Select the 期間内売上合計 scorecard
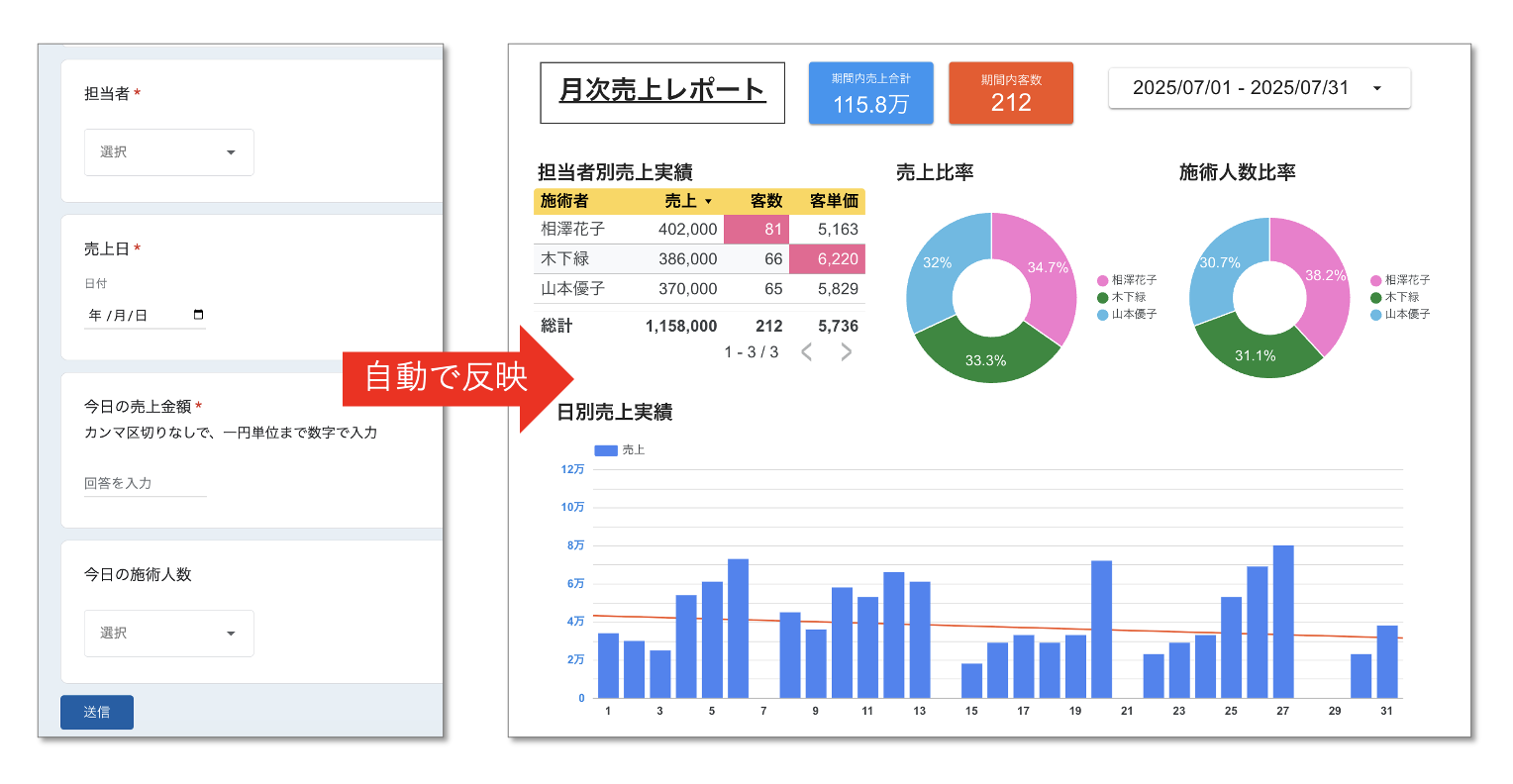Image resolution: width=1513 pixels, height=784 pixels. pyautogui.click(x=870, y=93)
